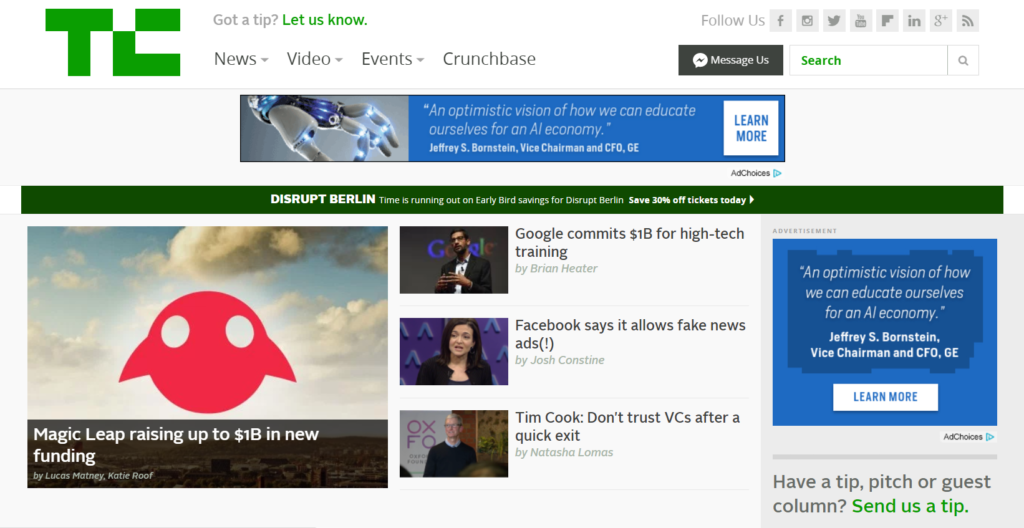Open author Brian Heater's page
This screenshot has width=1024, height=528.
tap(564, 268)
